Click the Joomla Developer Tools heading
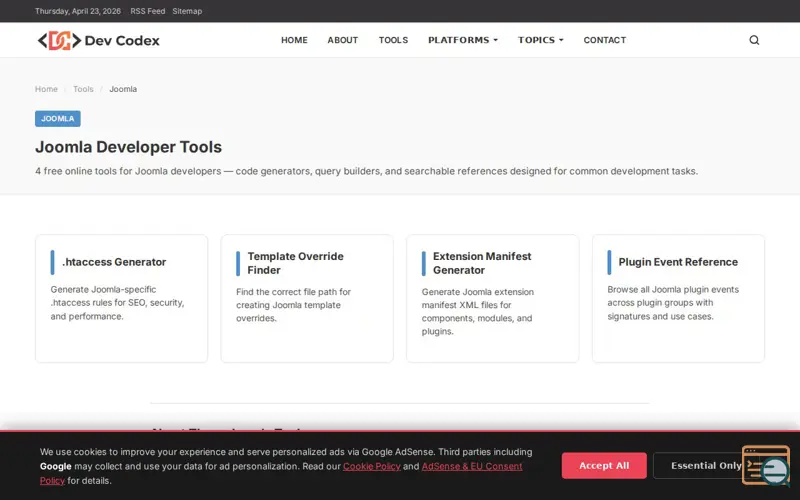The image size is (800, 500). (x=129, y=147)
